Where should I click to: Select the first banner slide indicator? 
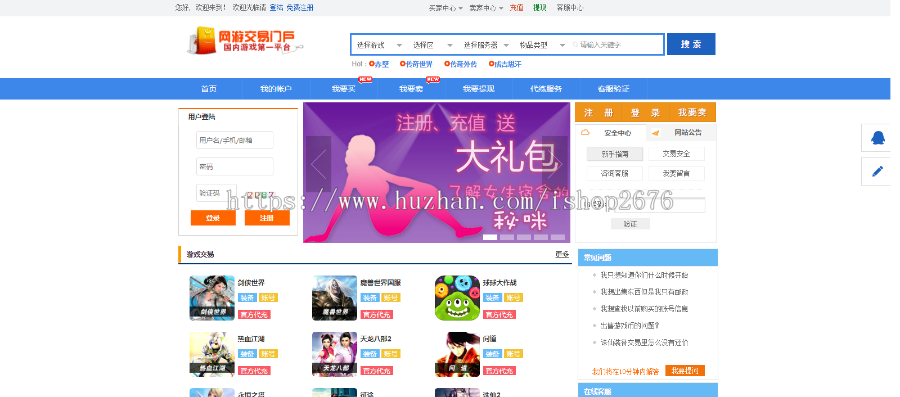point(490,237)
